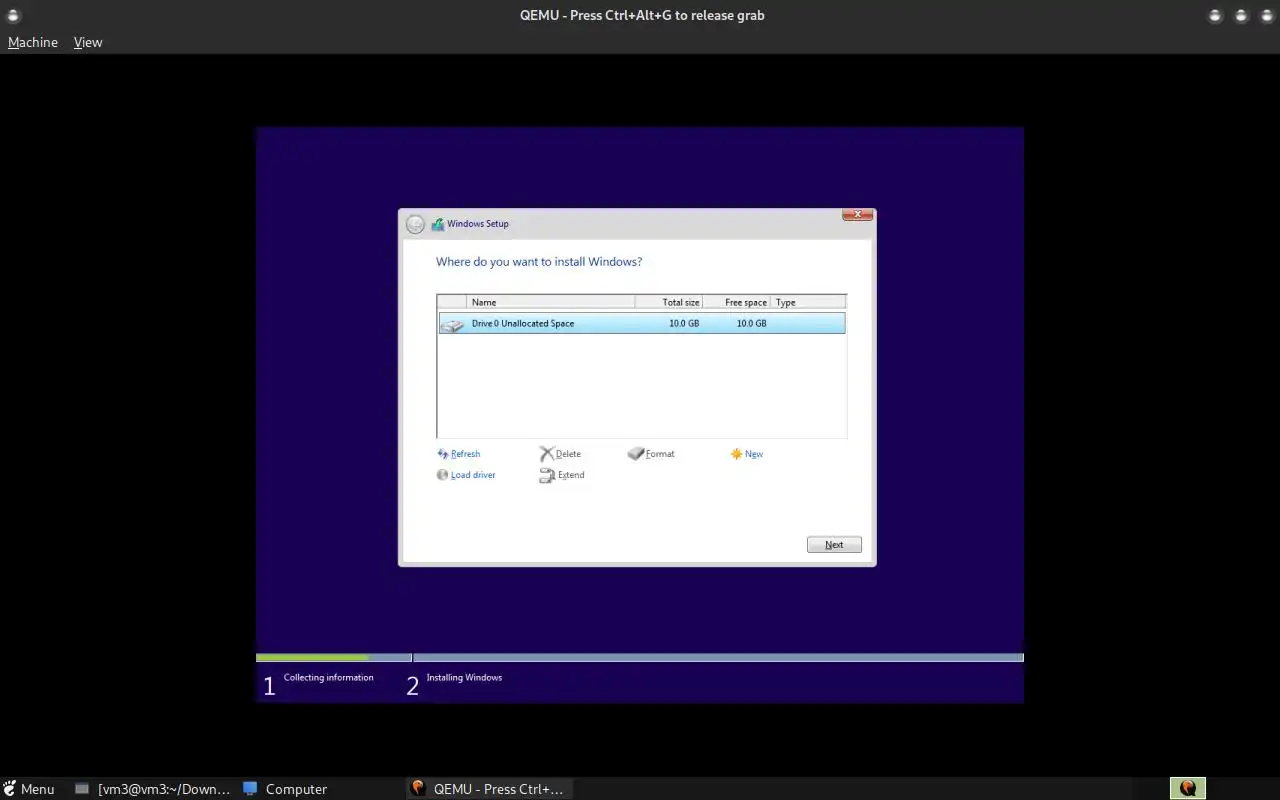Click the Delete link text

568,454
